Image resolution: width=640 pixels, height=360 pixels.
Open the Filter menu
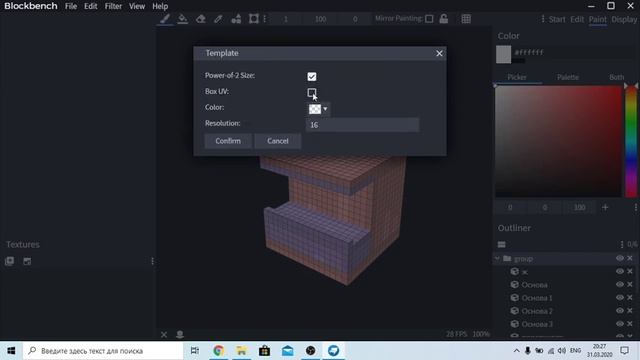tap(113, 6)
